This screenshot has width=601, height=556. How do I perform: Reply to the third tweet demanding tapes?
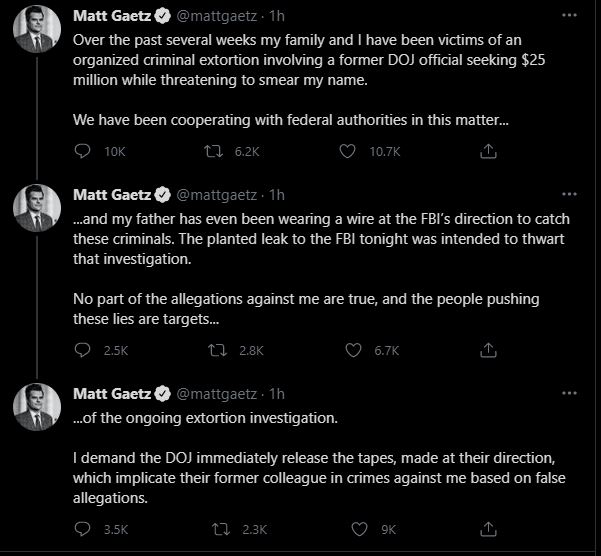click(83, 529)
